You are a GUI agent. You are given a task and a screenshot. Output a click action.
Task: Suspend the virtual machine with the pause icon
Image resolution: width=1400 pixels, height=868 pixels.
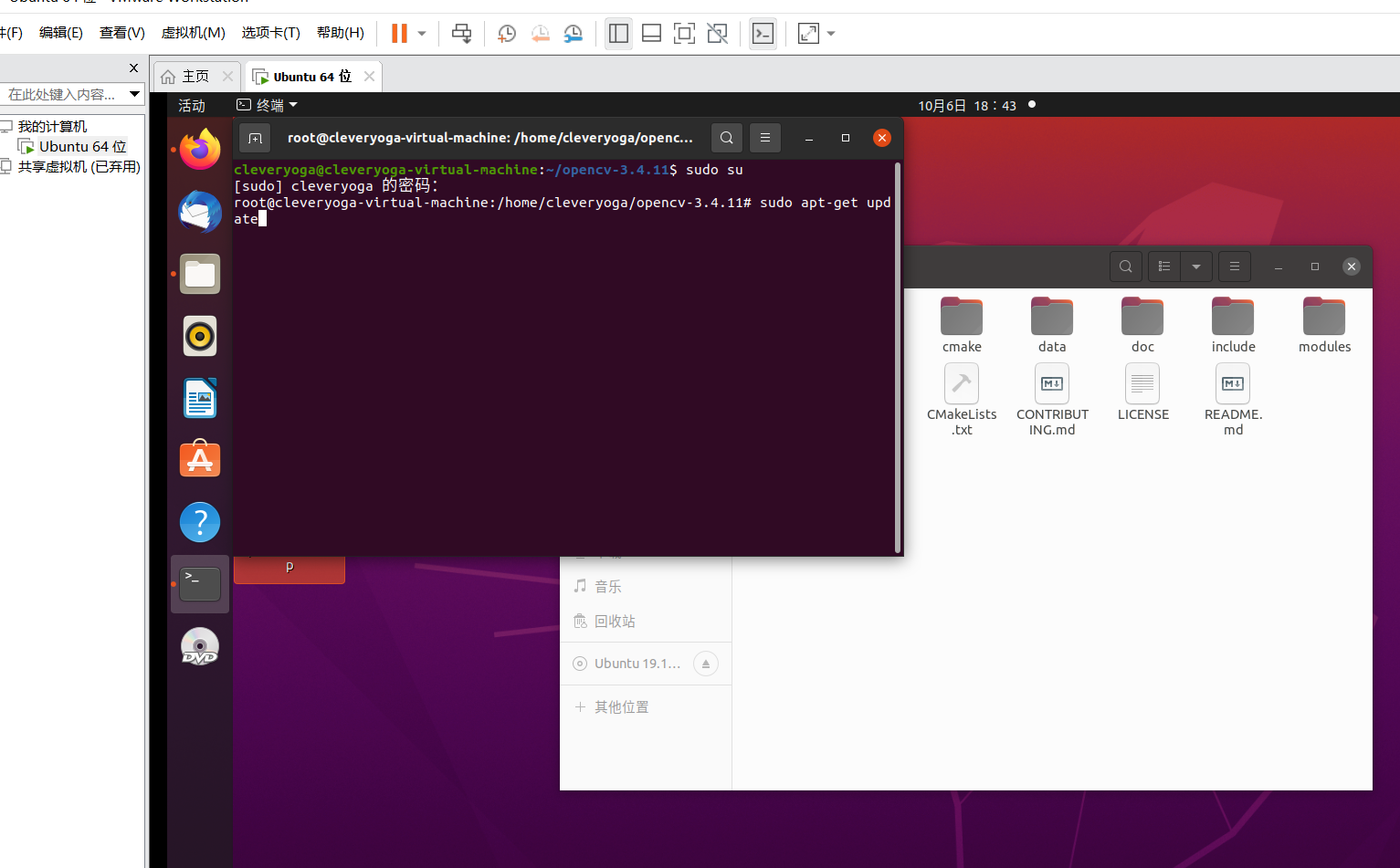(399, 33)
